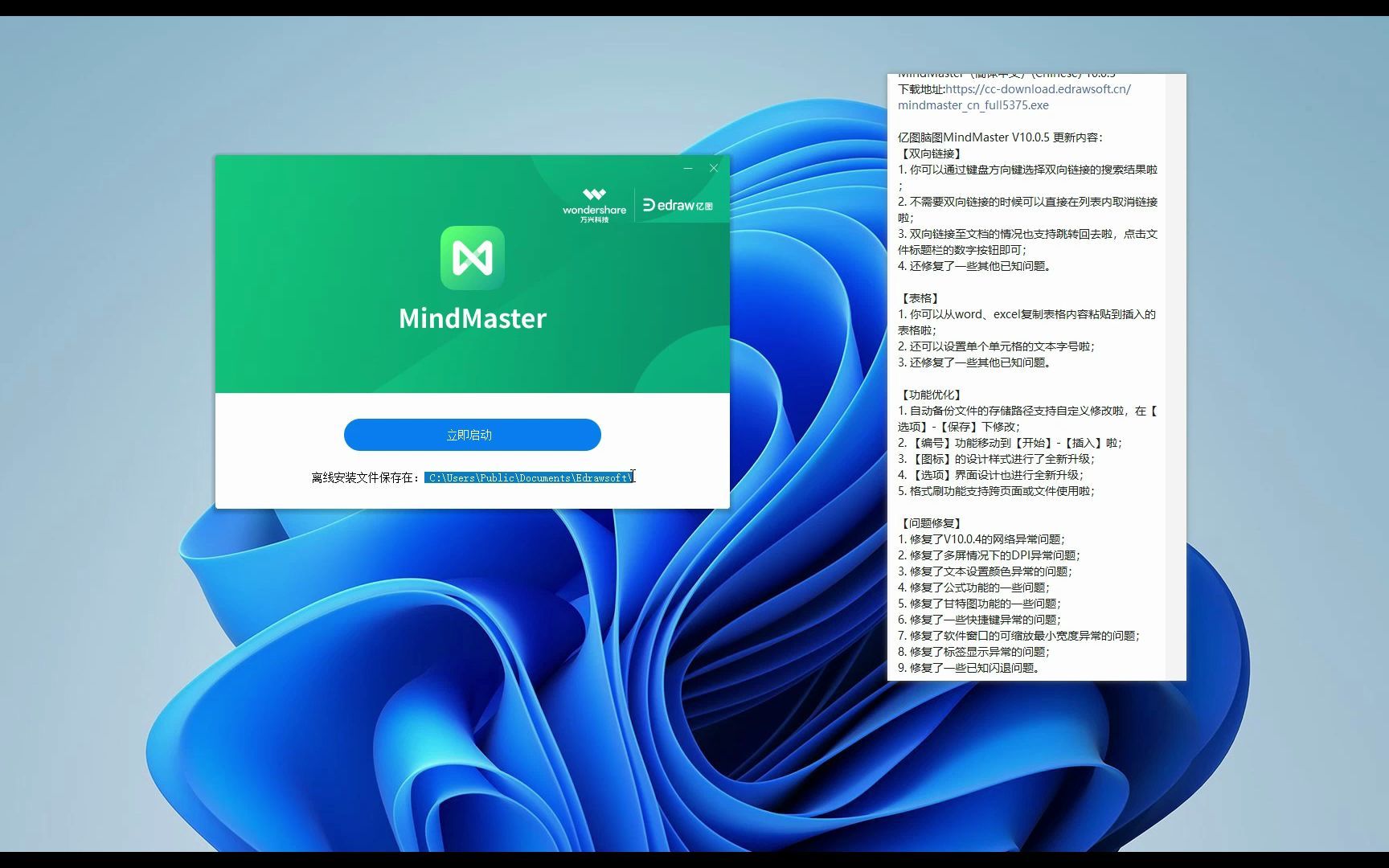Click line about 修复了V10.0.4的网络异常问题
Image resolution: width=1389 pixels, height=868 pixels.
tap(981, 539)
